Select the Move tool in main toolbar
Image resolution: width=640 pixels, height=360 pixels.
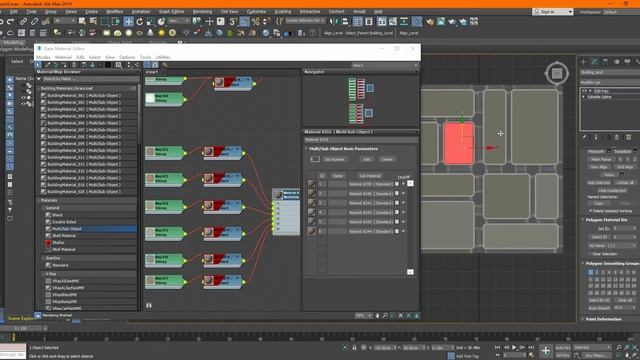pos(129,22)
